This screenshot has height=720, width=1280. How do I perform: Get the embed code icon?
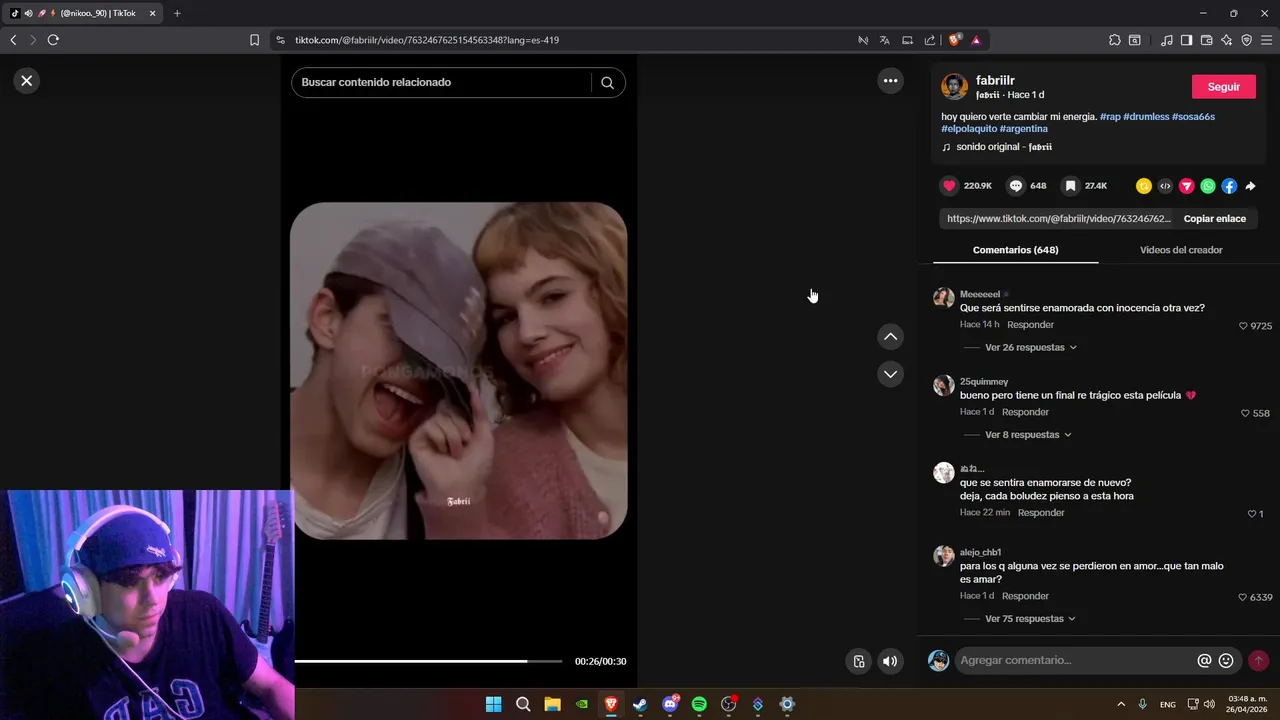1165,186
